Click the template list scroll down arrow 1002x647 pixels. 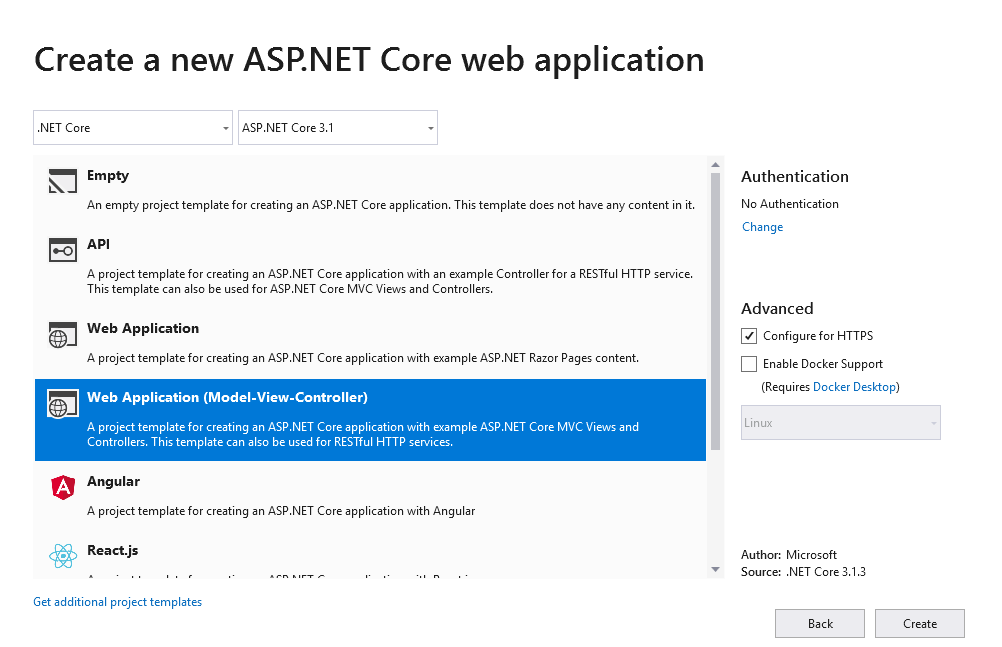tap(715, 569)
